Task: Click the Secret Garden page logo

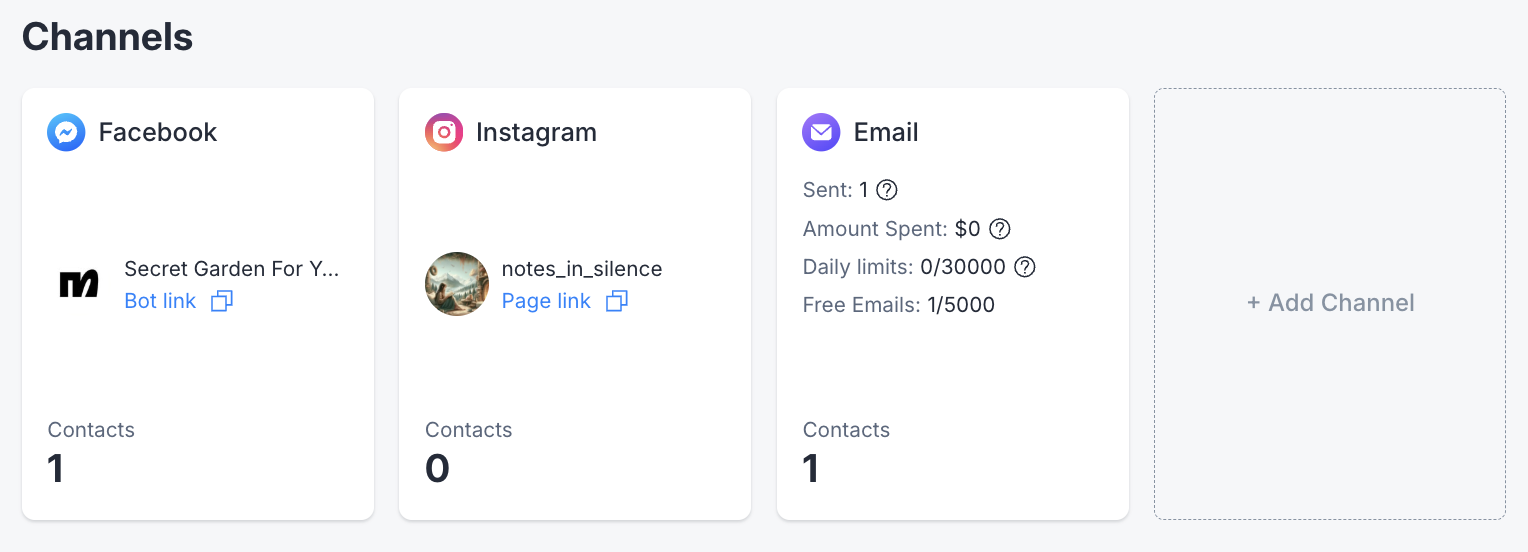Action: point(79,284)
